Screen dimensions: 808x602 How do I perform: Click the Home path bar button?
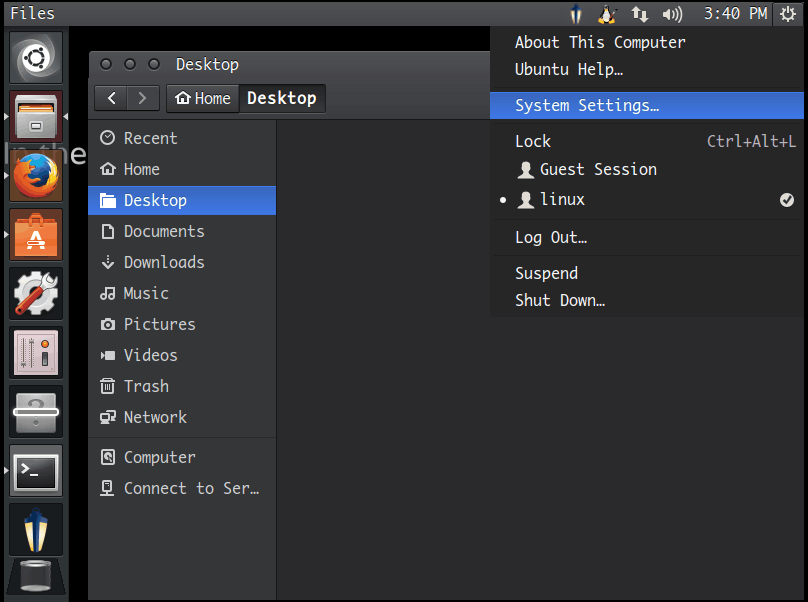pyautogui.click(x=203, y=98)
